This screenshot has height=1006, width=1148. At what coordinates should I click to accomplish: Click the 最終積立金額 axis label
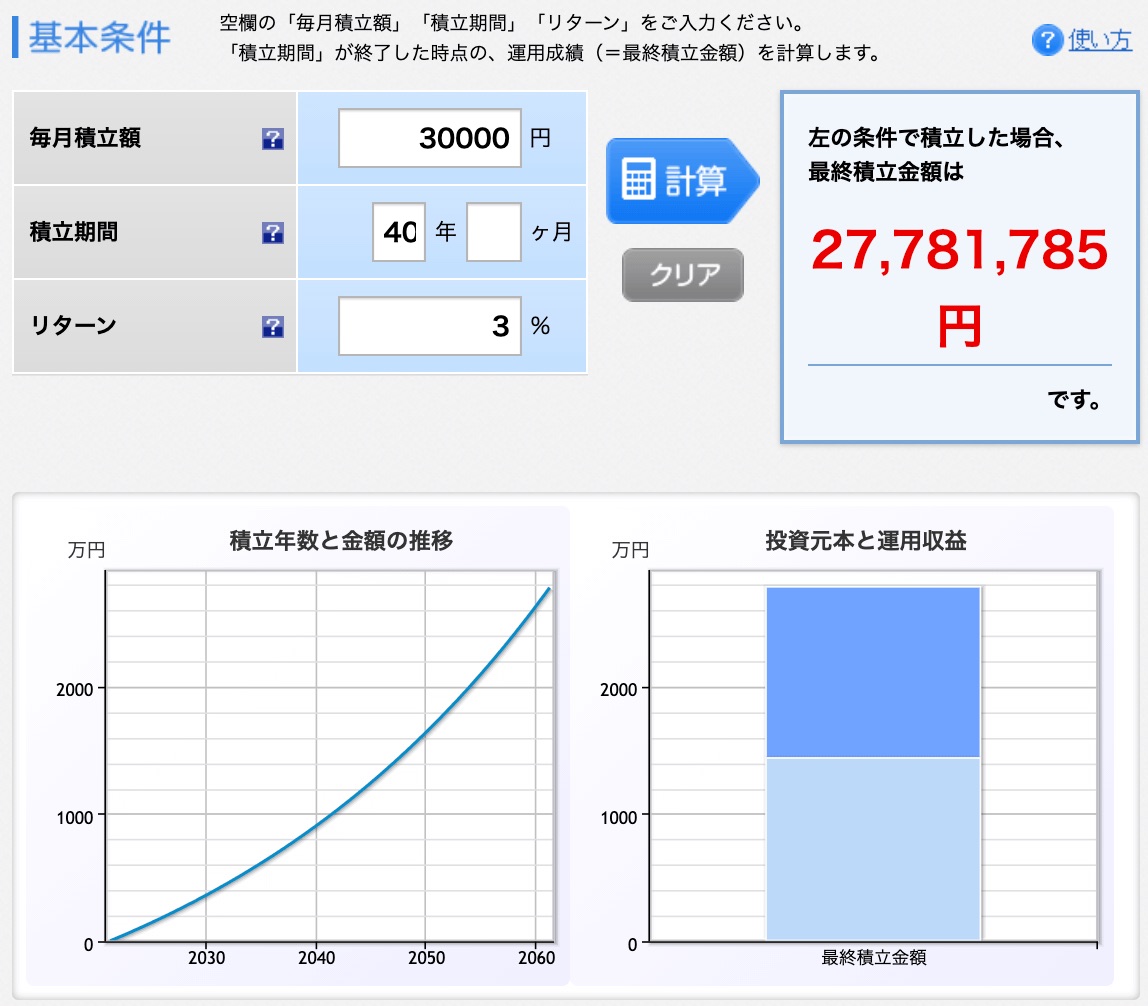(873, 958)
